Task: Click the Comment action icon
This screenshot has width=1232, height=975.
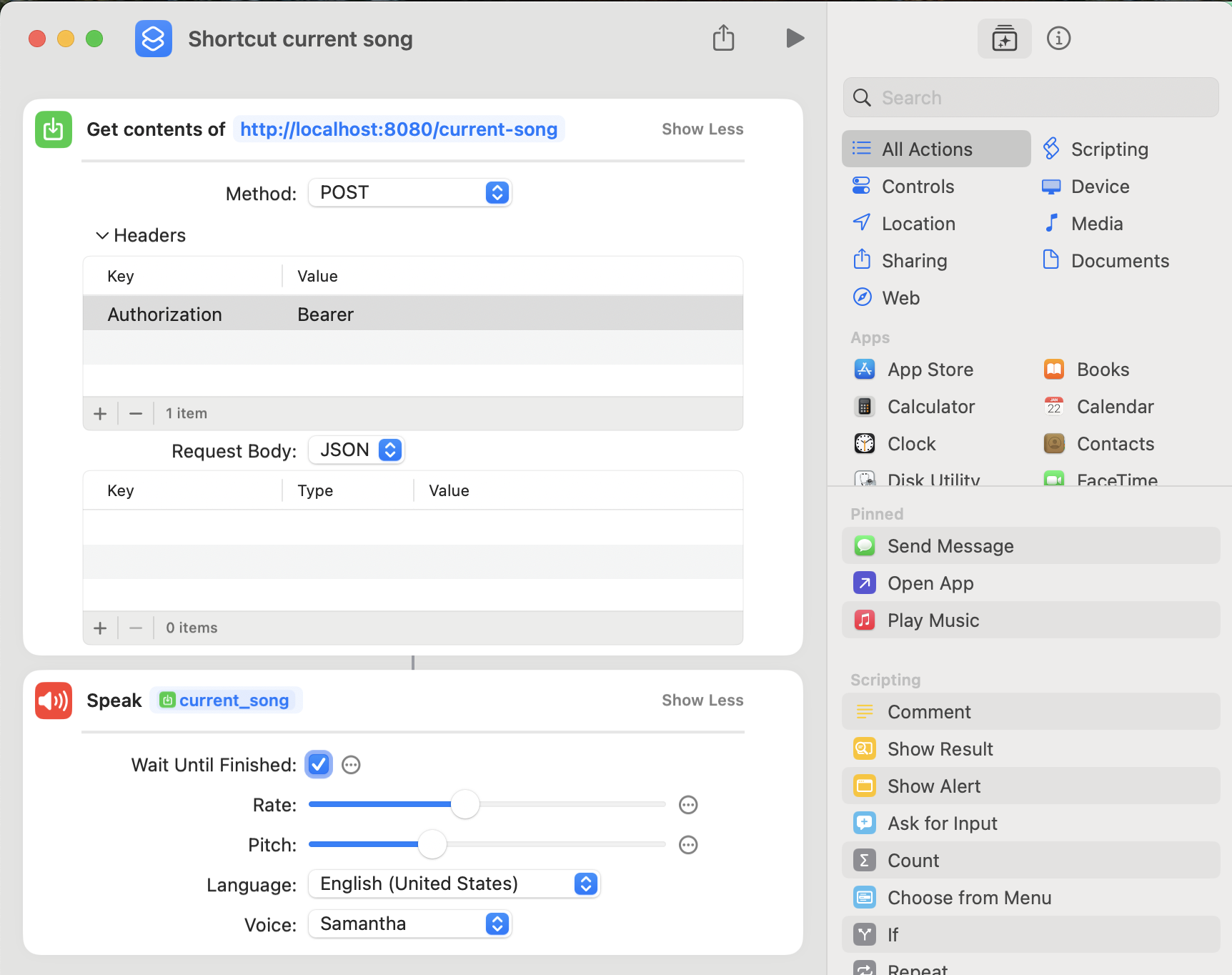Action: [x=865, y=712]
